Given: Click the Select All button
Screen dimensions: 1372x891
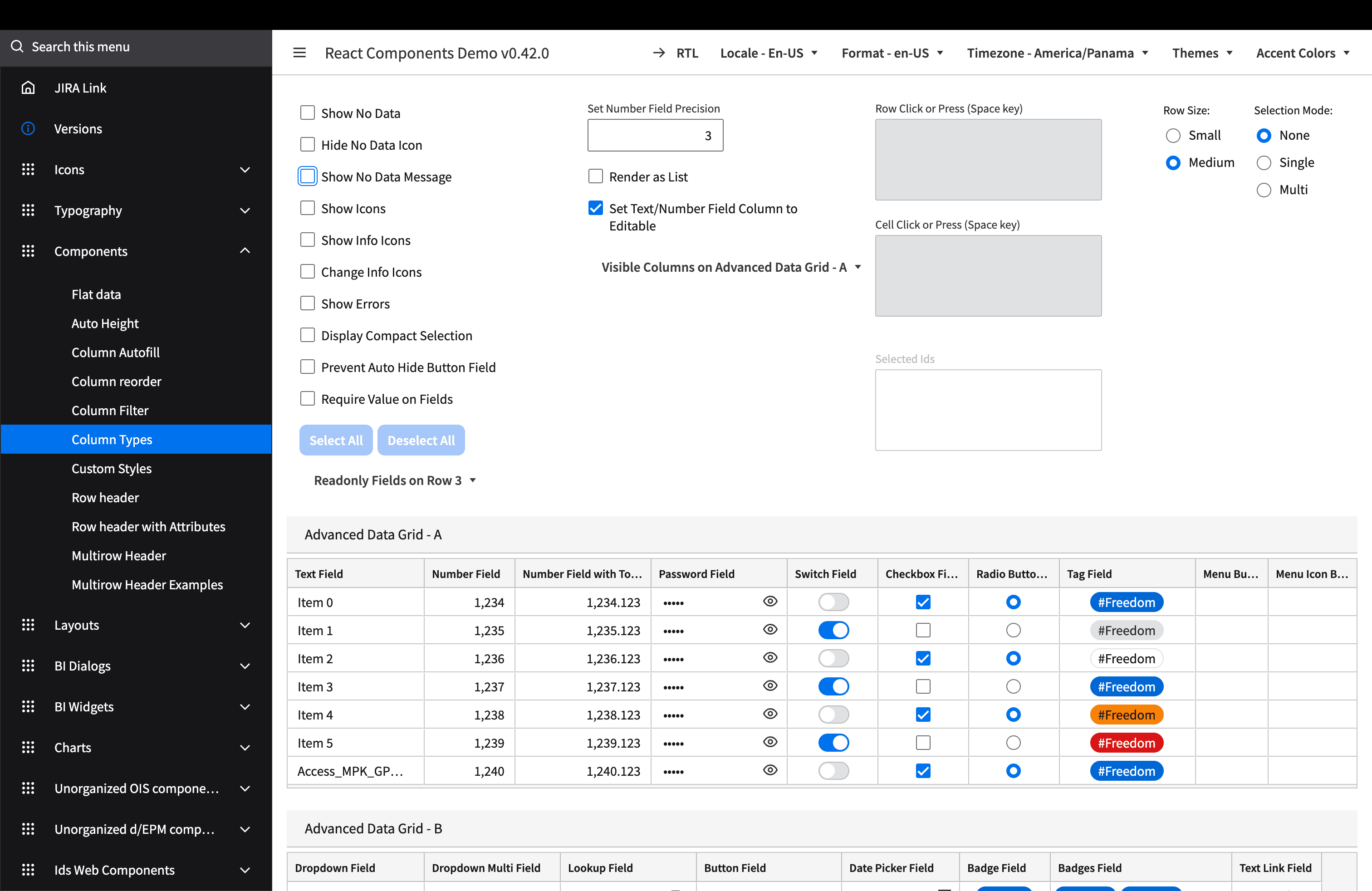Looking at the screenshot, I should pyautogui.click(x=336, y=440).
